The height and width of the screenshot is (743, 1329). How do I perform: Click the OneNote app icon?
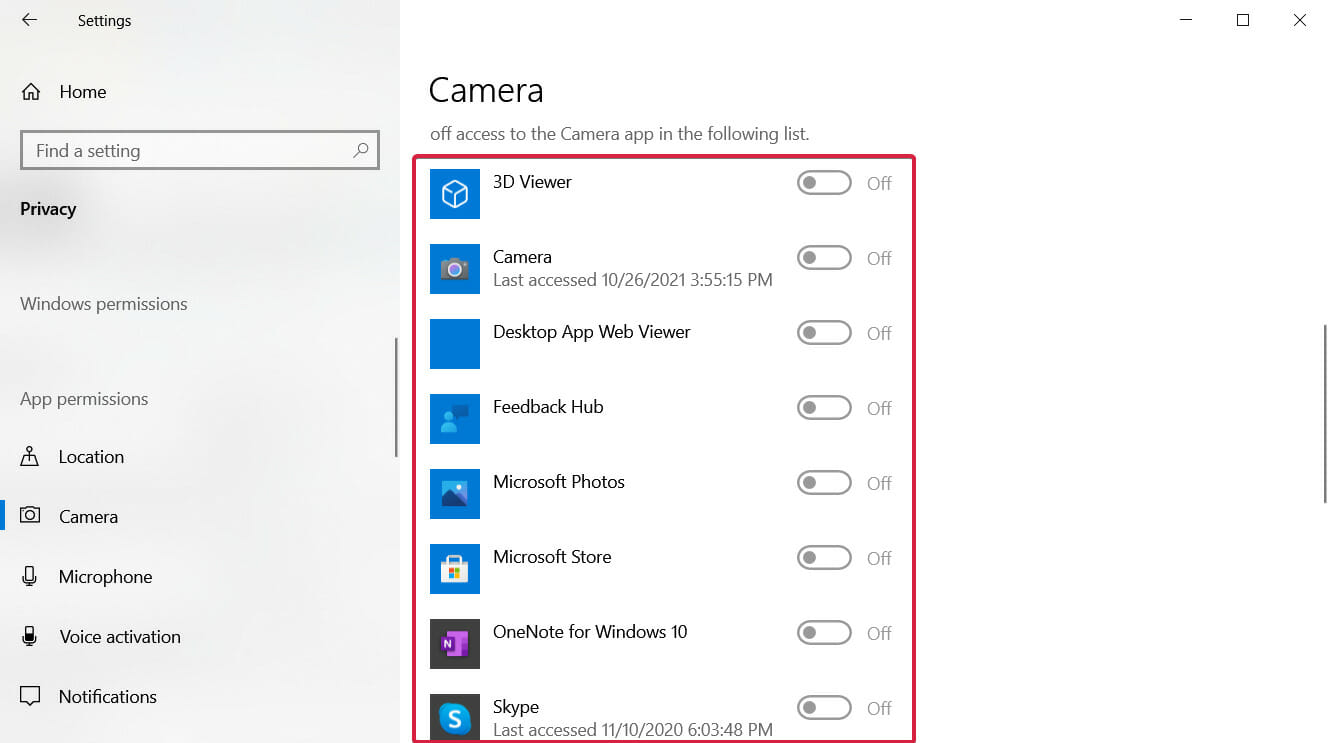(x=455, y=644)
